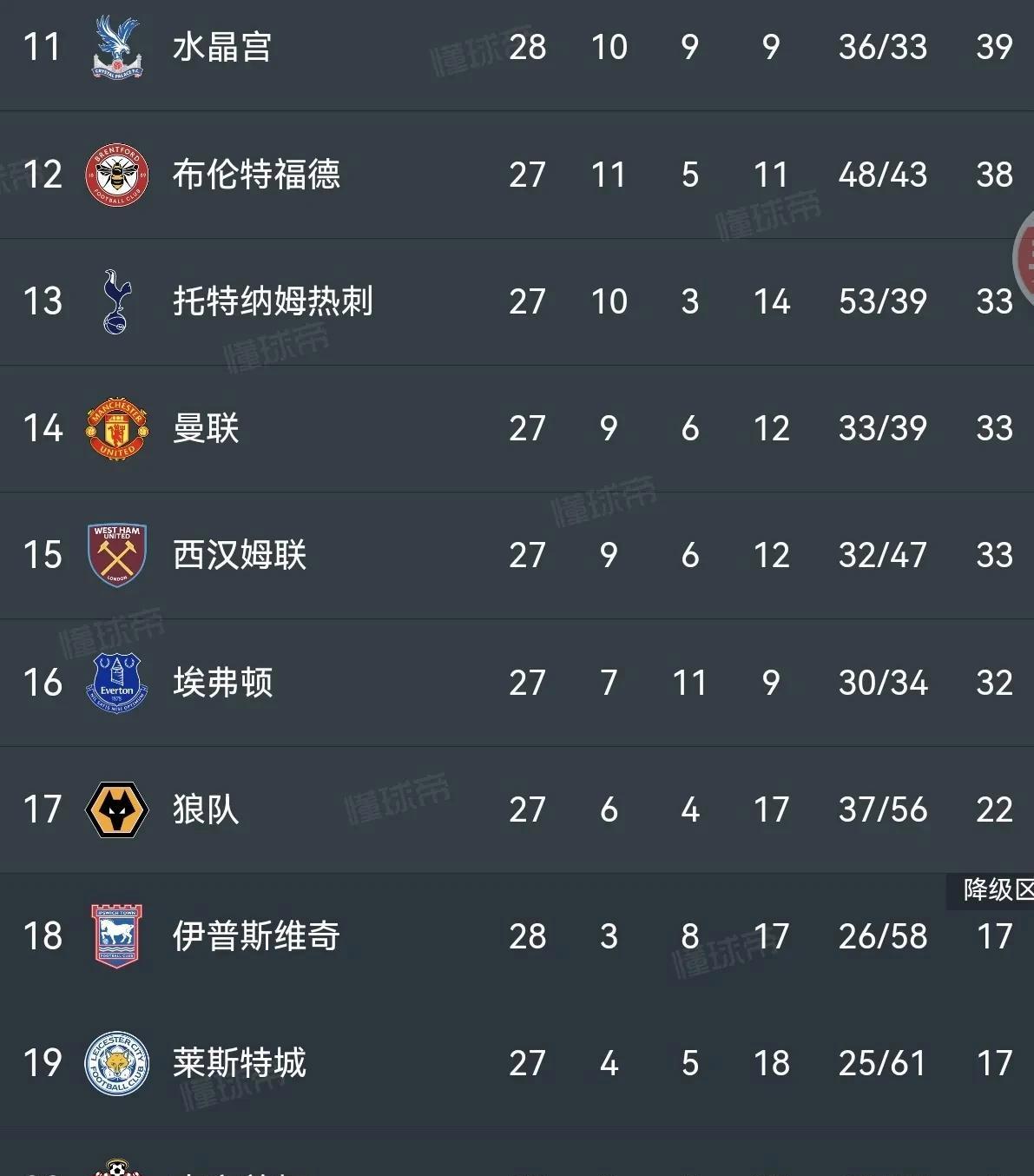This screenshot has height=1176, width=1034.
Task: Click the Wolves wolf-head logo
Action: tap(116, 809)
